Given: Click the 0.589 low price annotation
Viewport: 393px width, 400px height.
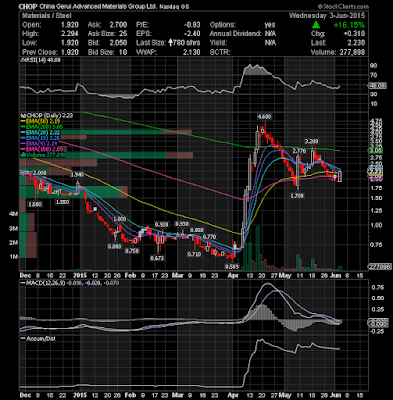Looking at the screenshot, I should 231,267.
